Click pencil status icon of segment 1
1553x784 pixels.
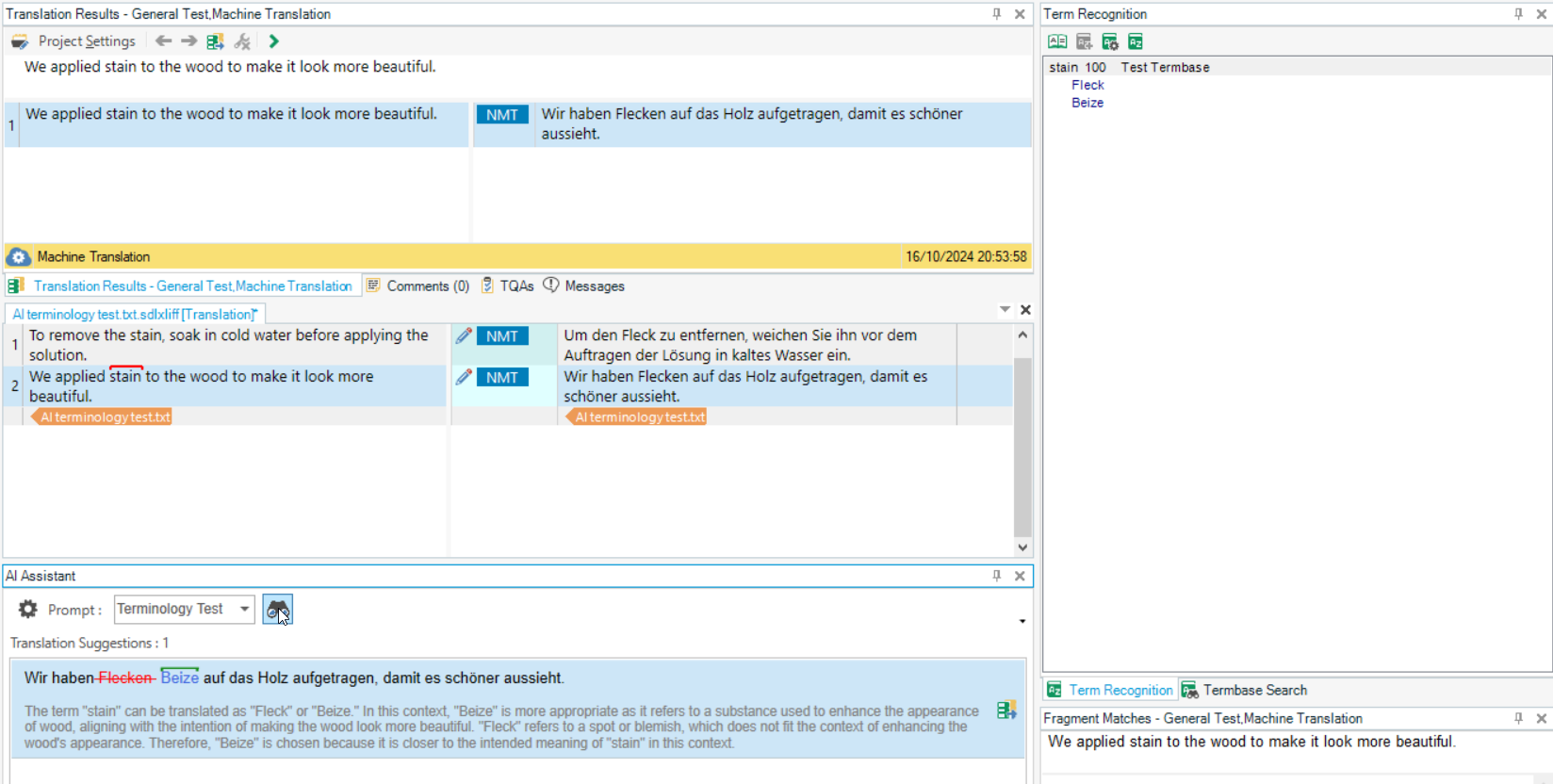(463, 335)
